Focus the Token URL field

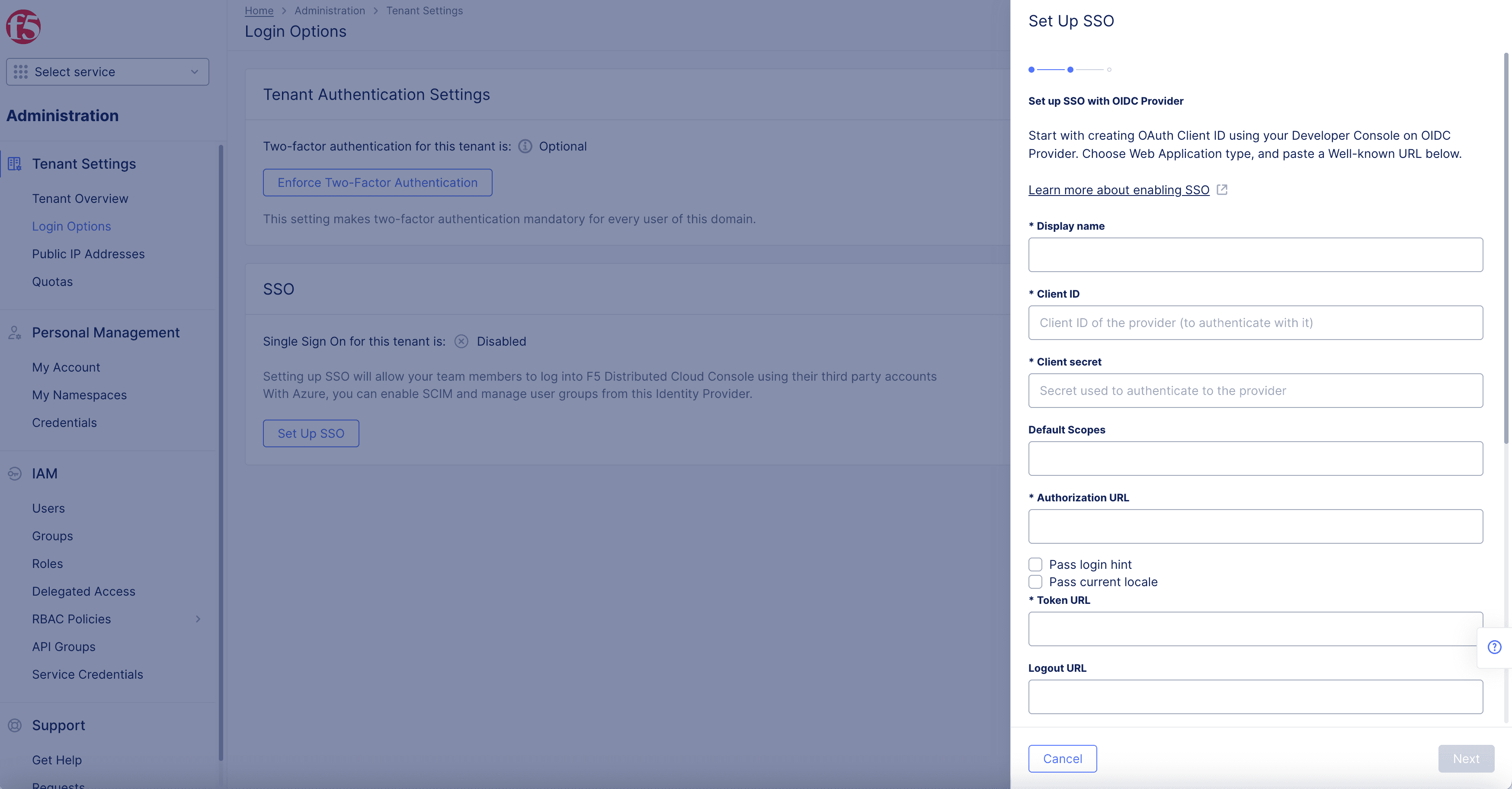1255,629
